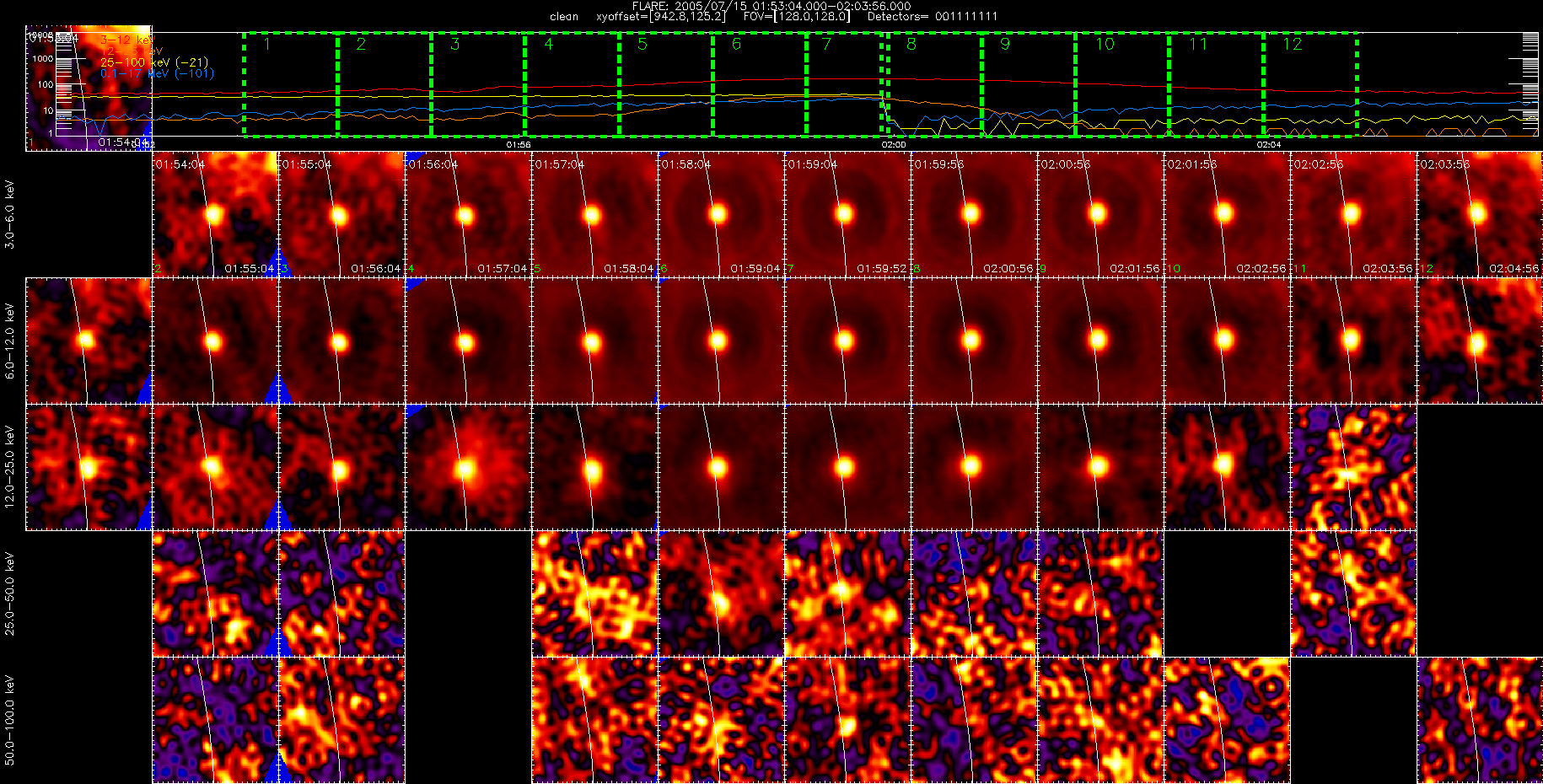Viewport: 1543px width, 784px height.
Task: Open the 6.0-12.0 keV image for interval 1
Action: pyautogui.click(x=89, y=341)
